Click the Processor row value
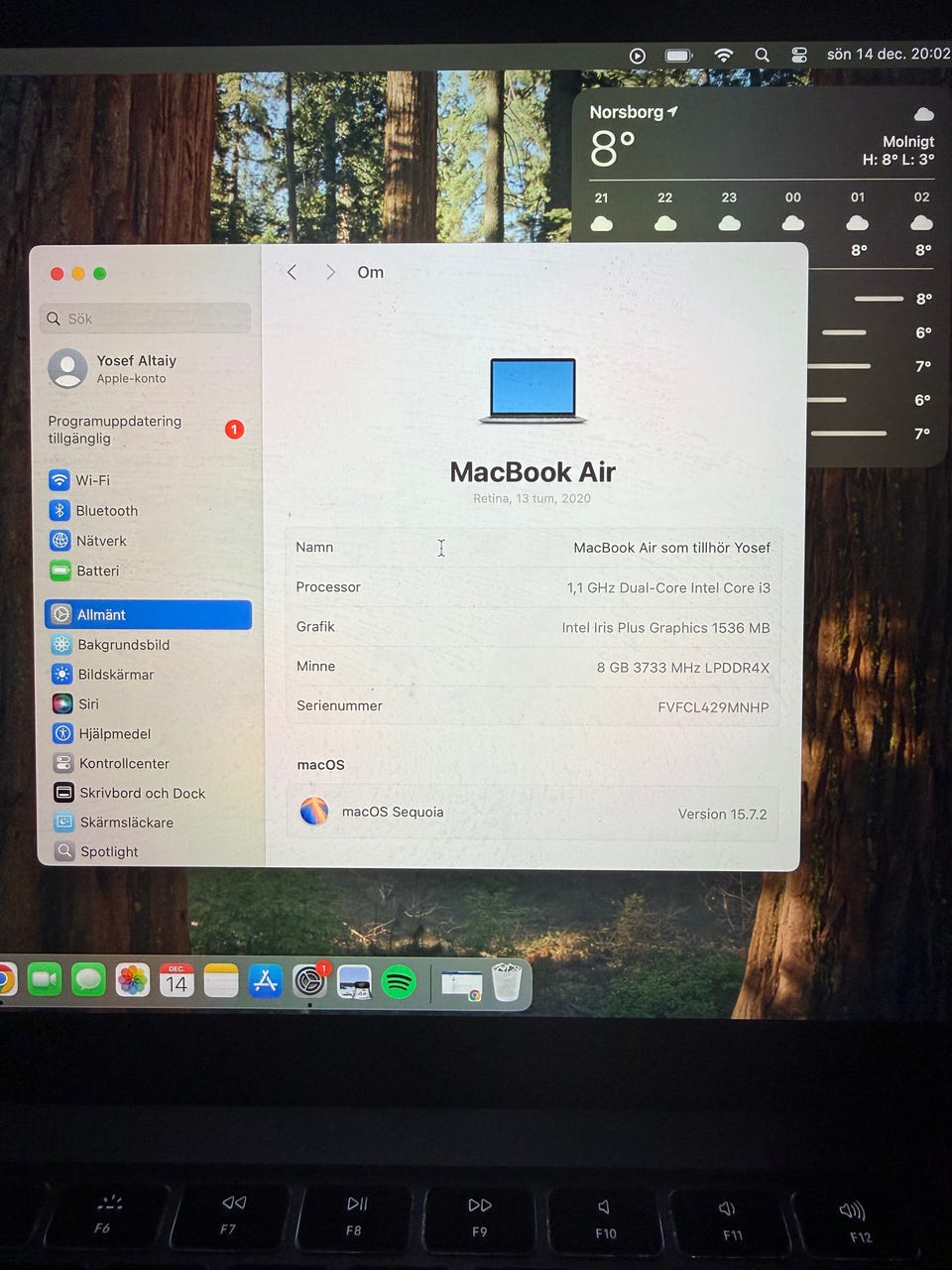The image size is (952, 1270). (668, 587)
